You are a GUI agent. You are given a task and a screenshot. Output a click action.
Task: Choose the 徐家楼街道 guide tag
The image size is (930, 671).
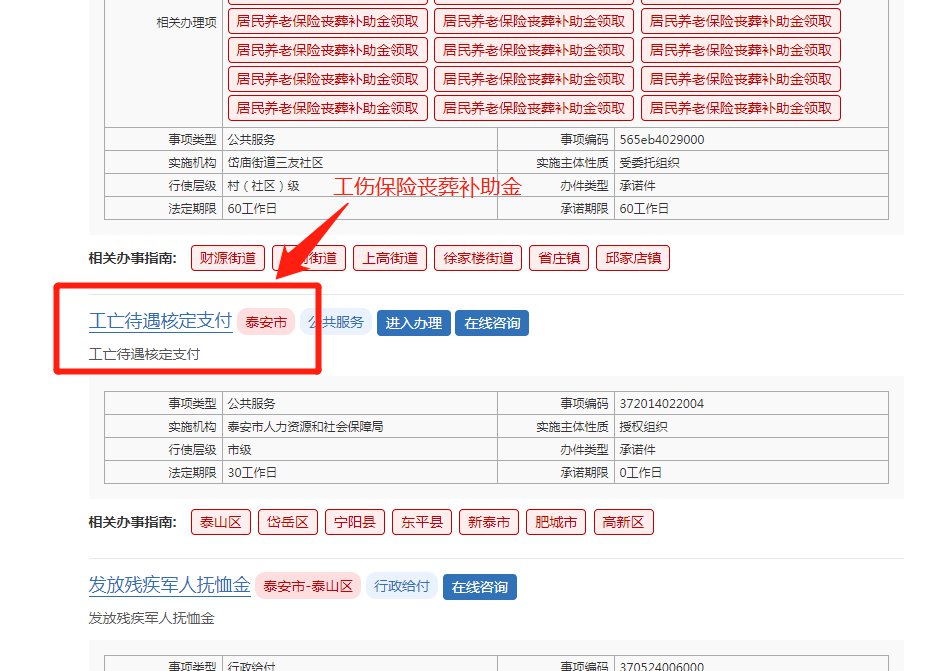478,258
